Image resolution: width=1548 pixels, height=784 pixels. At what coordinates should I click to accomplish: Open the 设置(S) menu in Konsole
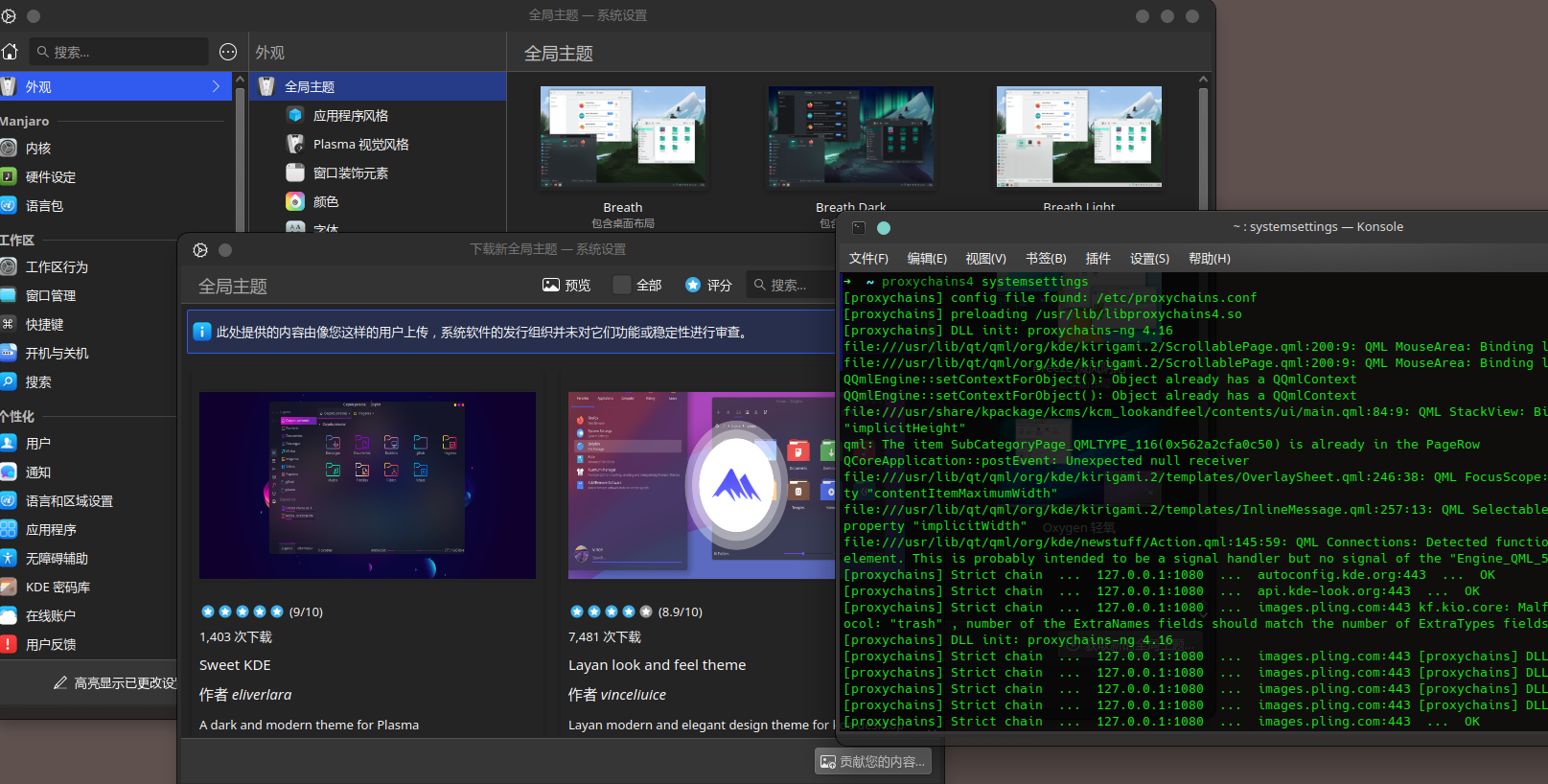pos(1148,259)
